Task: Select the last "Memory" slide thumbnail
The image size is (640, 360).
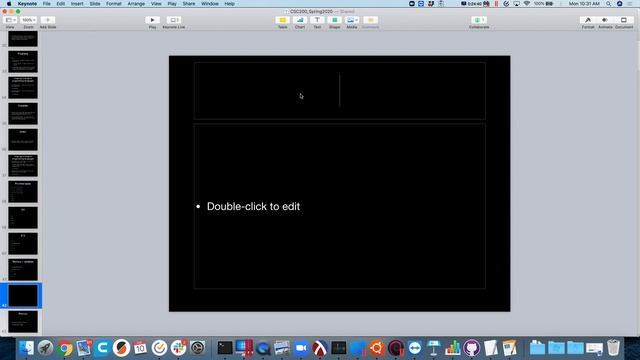Action: [23, 322]
